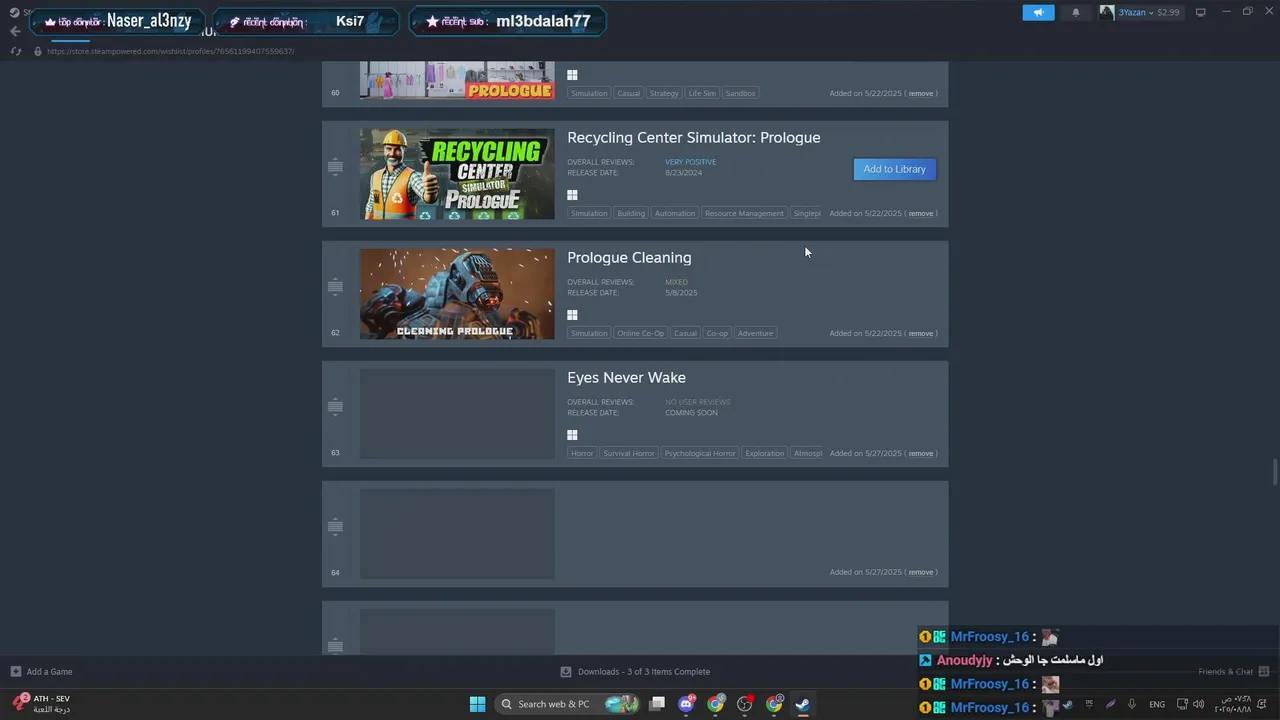Grab the reorder handle for Eyes Never Wake
The image size is (1280, 720).
pyautogui.click(x=335, y=407)
